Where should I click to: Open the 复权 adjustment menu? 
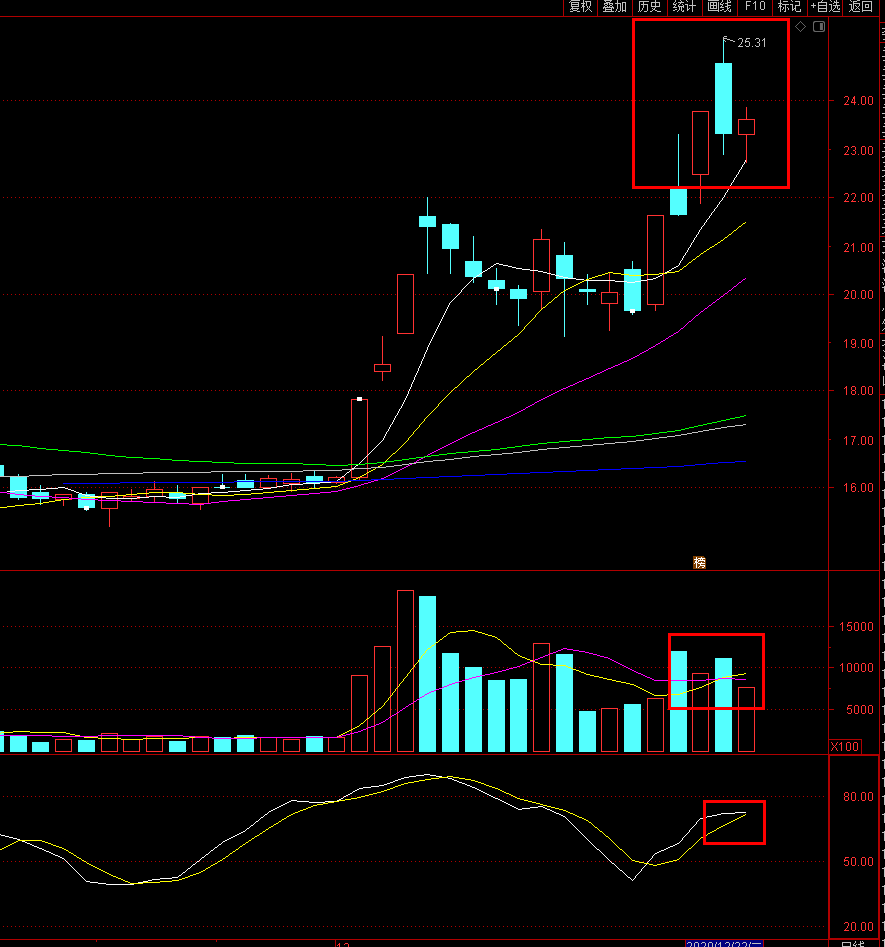[x=581, y=7]
